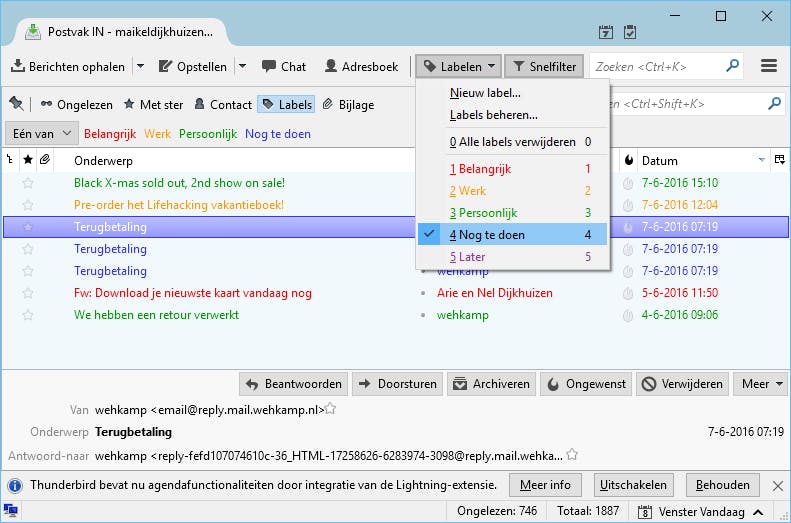The image size is (791, 523).
Task: Filter by the Werk label
Action: [157, 134]
